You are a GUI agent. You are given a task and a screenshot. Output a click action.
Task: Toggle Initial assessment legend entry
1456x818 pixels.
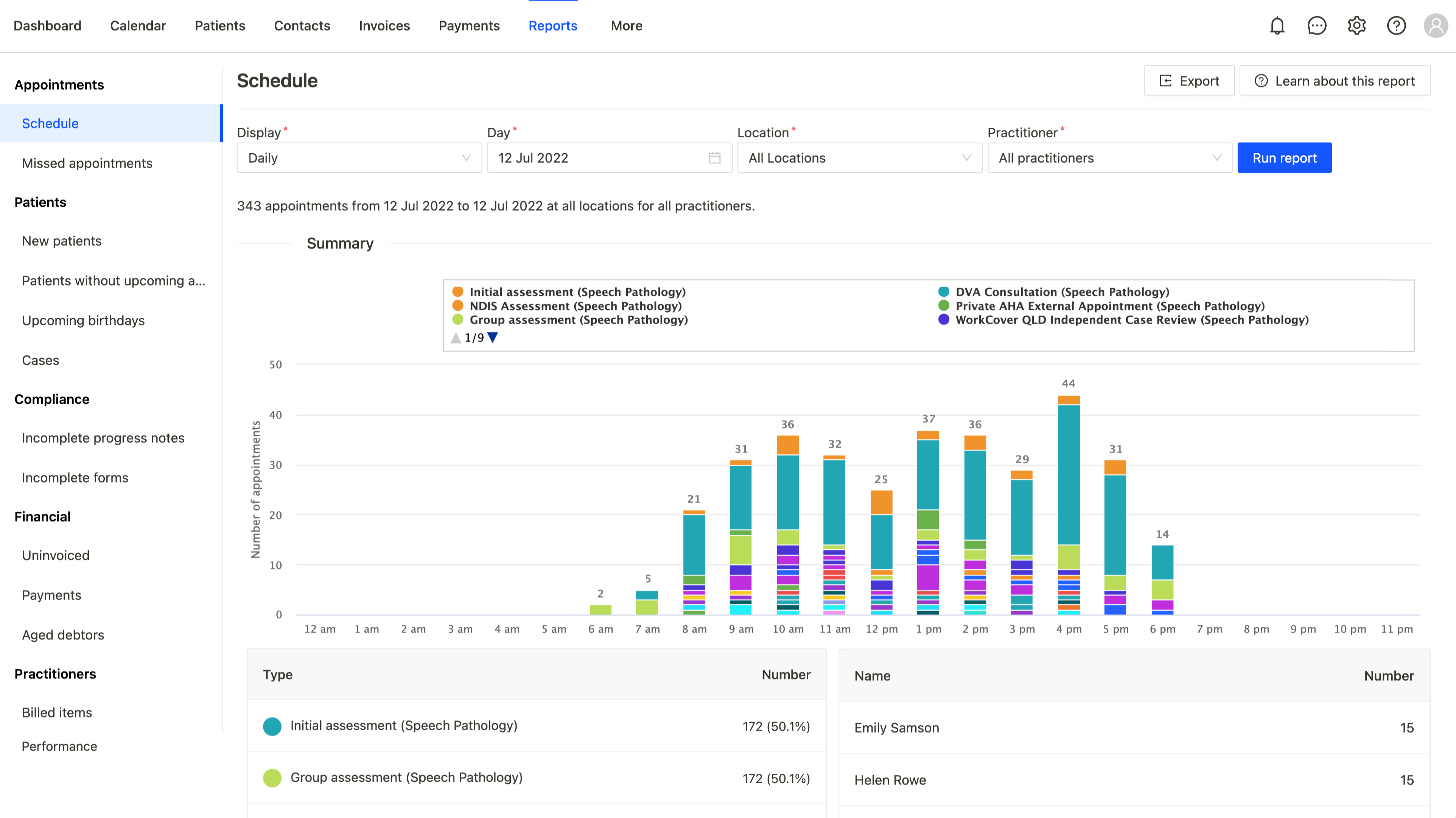tap(569, 292)
